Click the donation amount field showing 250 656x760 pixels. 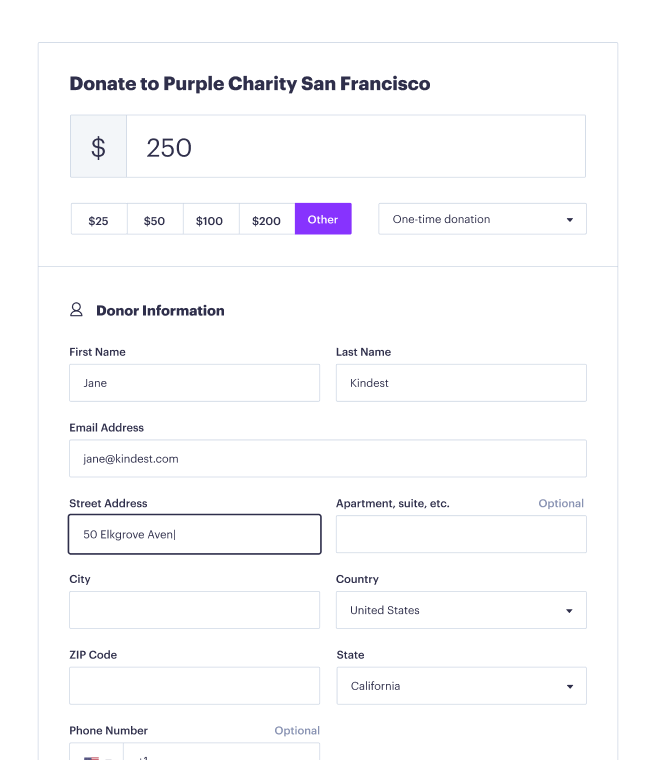[355, 147]
